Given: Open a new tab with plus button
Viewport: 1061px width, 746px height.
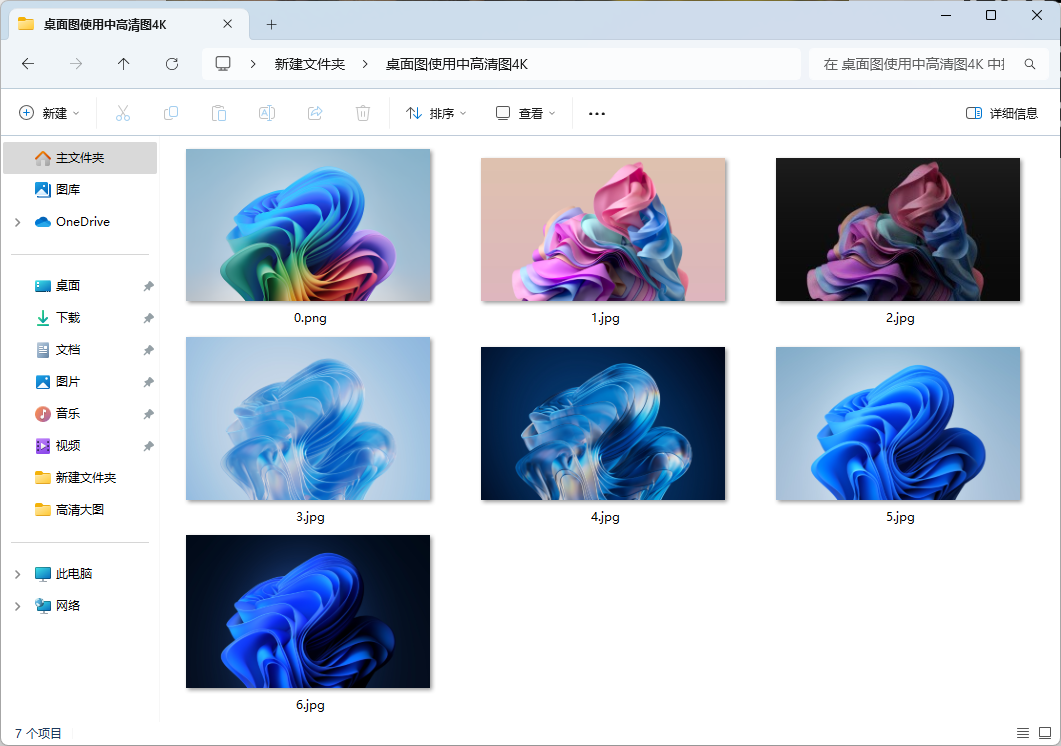Looking at the screenshot, I should 271,24.
